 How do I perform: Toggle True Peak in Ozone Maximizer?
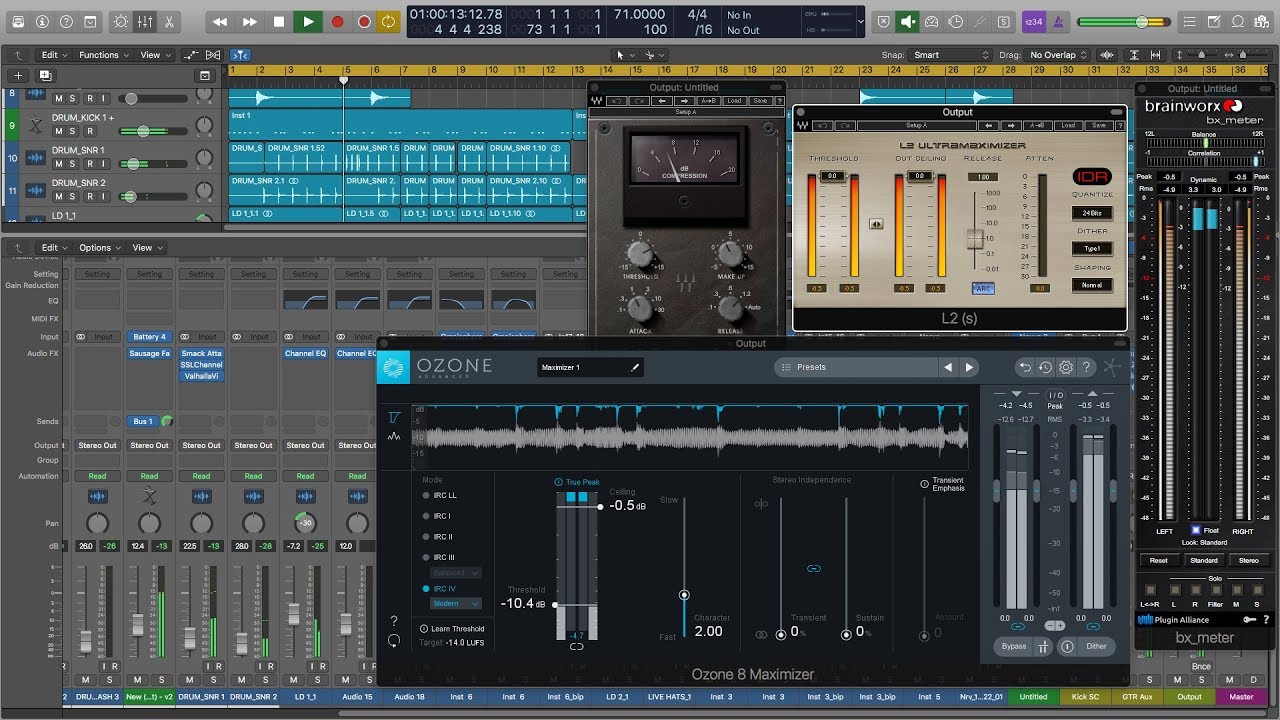tap(575, 482)
